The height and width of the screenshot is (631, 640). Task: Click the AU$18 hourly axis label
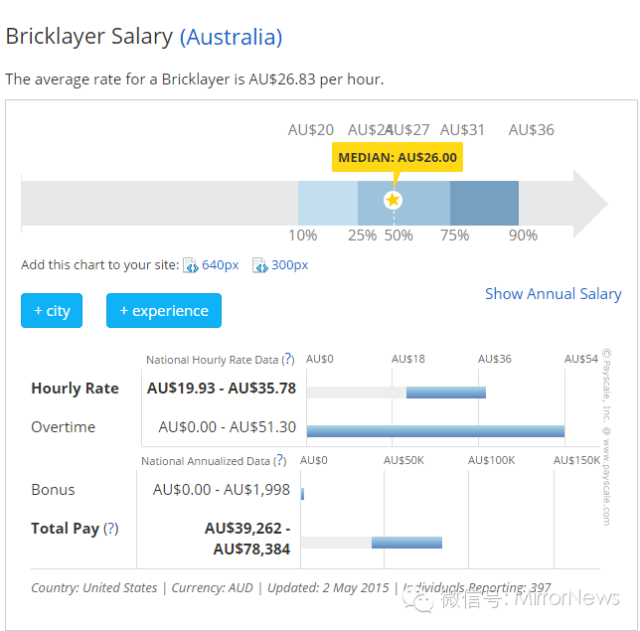(x=408, y=359)
